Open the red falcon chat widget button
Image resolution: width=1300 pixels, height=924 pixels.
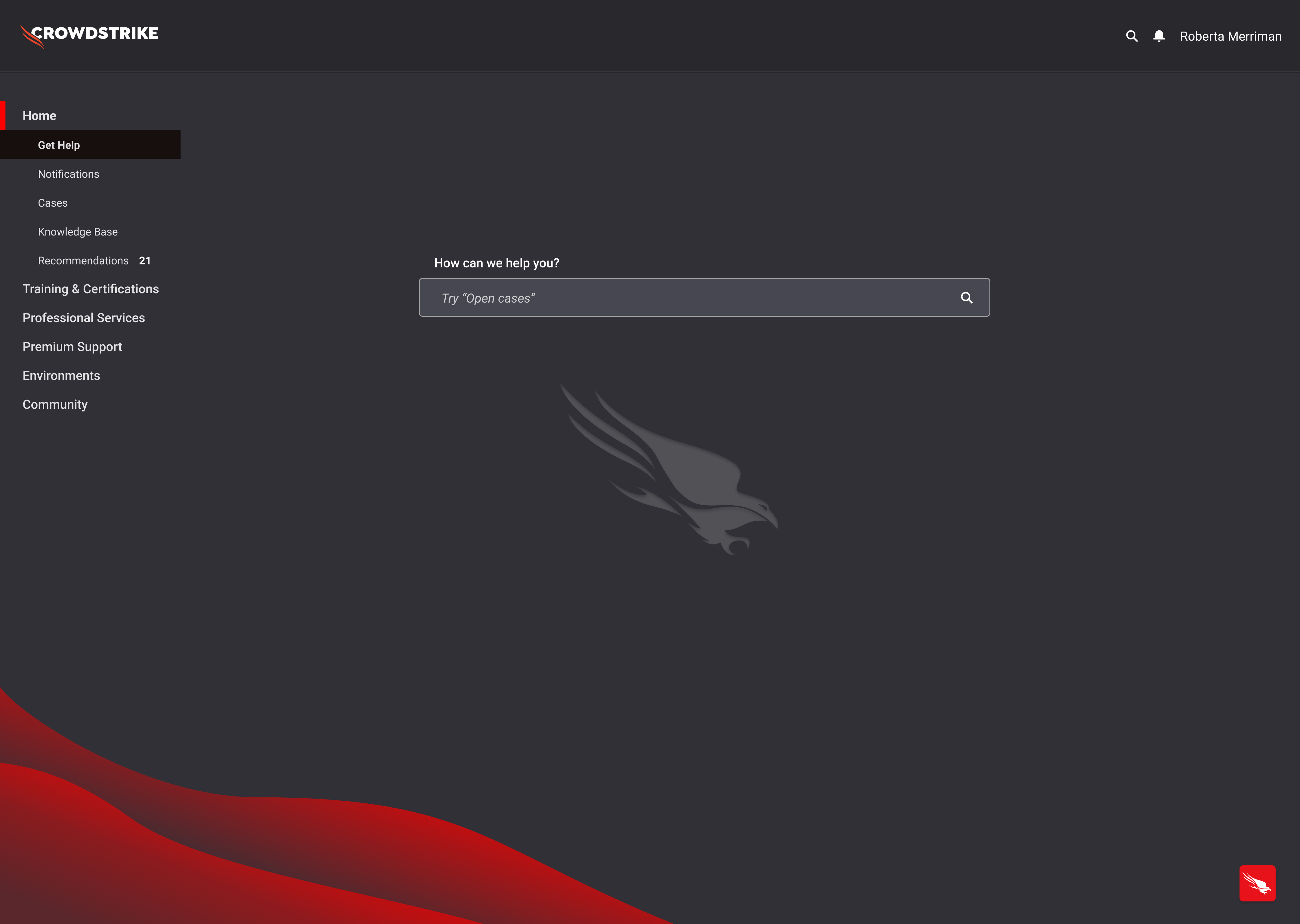[1257, 883]
